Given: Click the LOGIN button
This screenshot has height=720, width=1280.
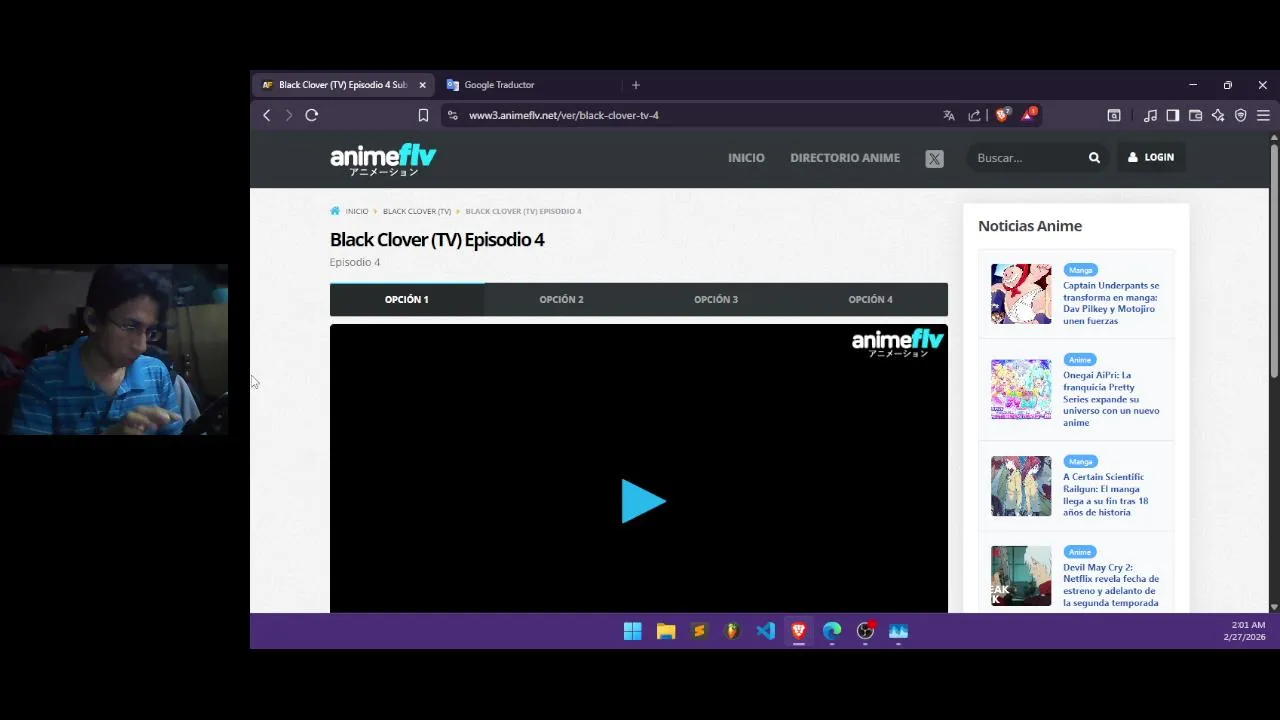Looking at the screenshot, I should 1151,157.
